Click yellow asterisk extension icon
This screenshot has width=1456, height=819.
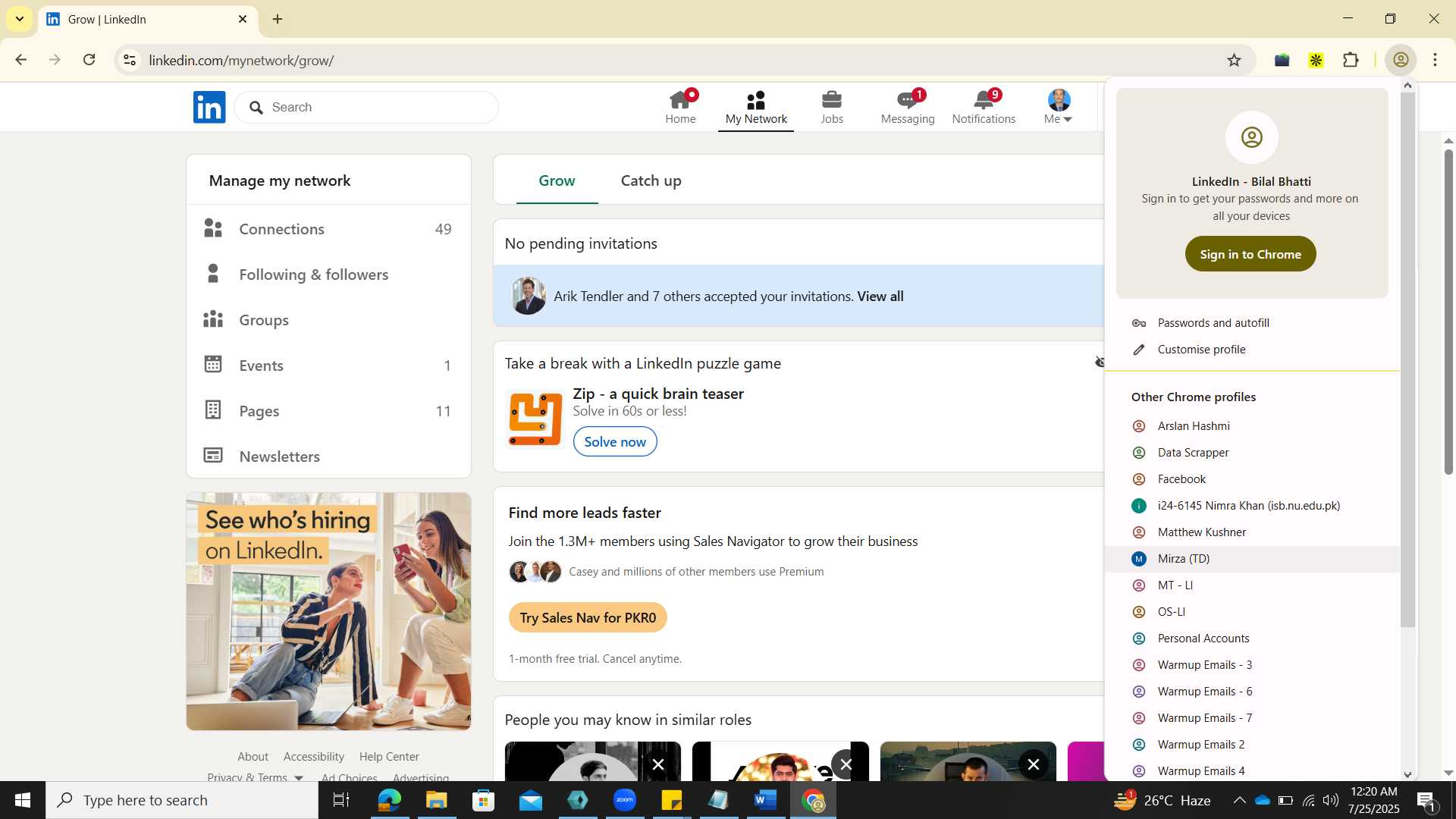pos(1316,61)
